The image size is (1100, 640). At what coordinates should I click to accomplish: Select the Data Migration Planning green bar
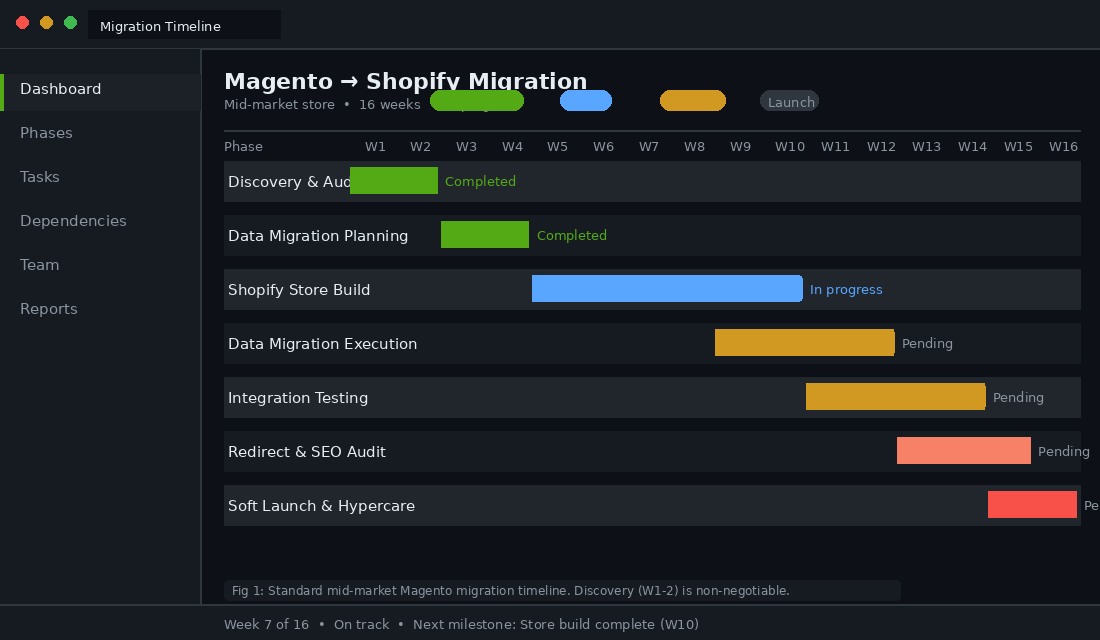pos(485,235)
